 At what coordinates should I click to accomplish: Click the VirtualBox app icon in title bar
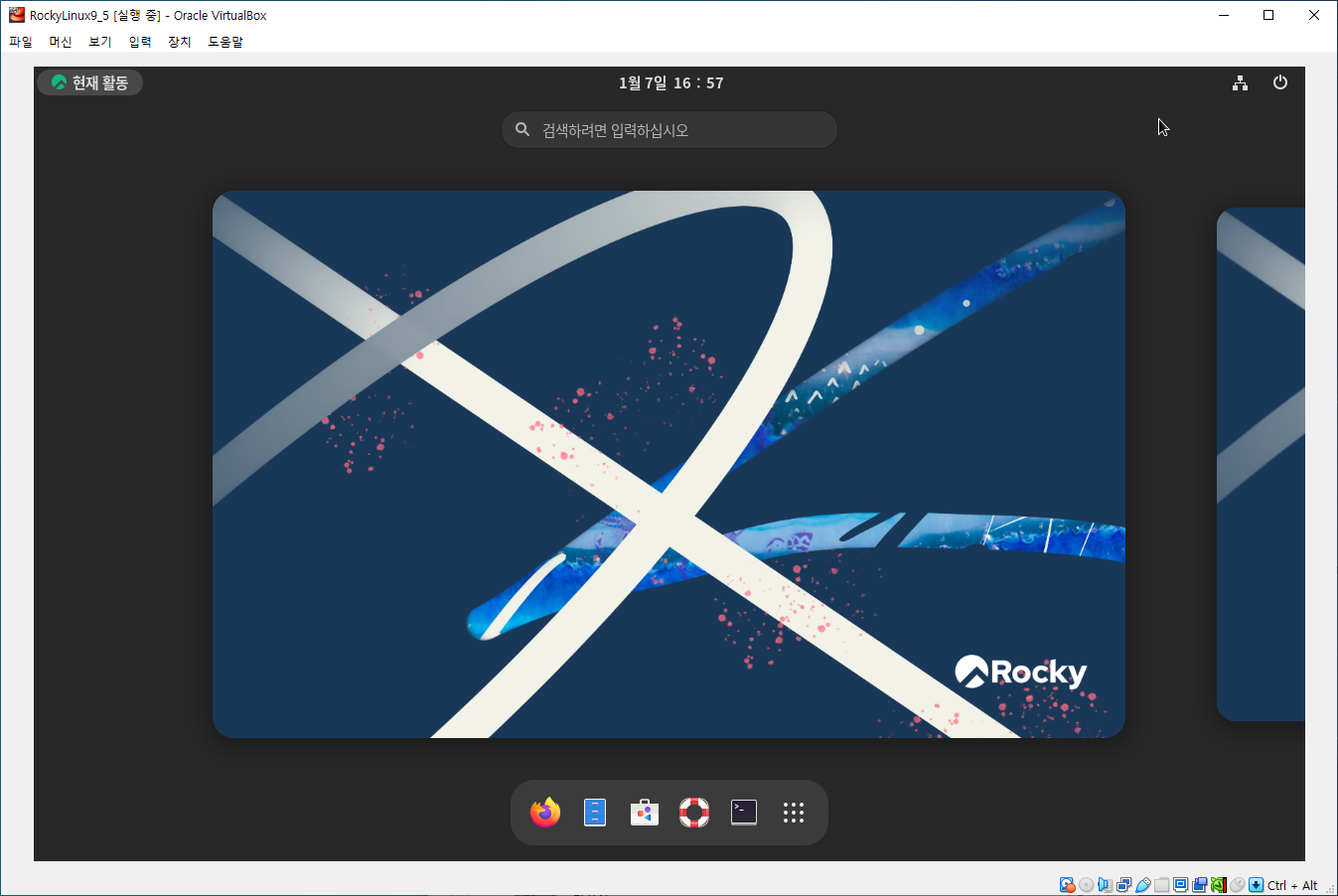click(x=16, y=15)
